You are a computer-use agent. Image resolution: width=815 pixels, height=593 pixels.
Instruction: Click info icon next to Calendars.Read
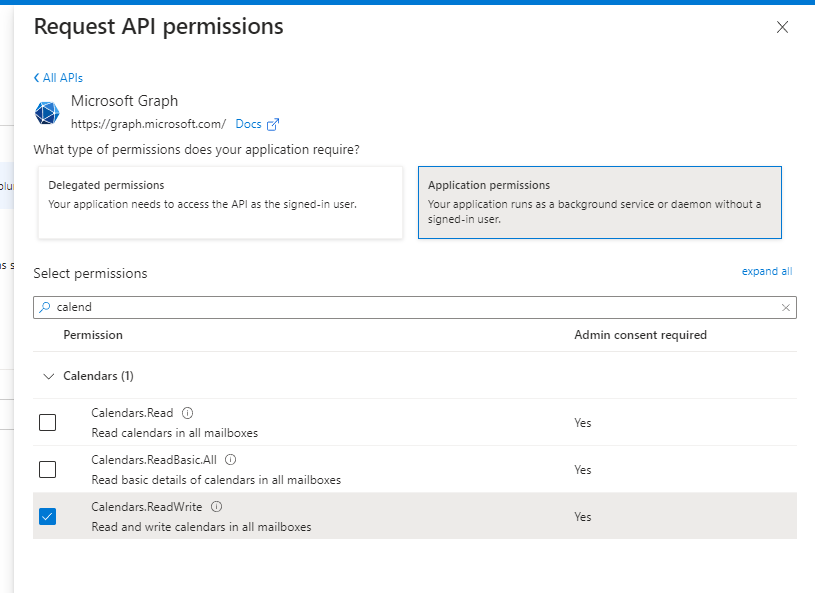pos(187,413)
